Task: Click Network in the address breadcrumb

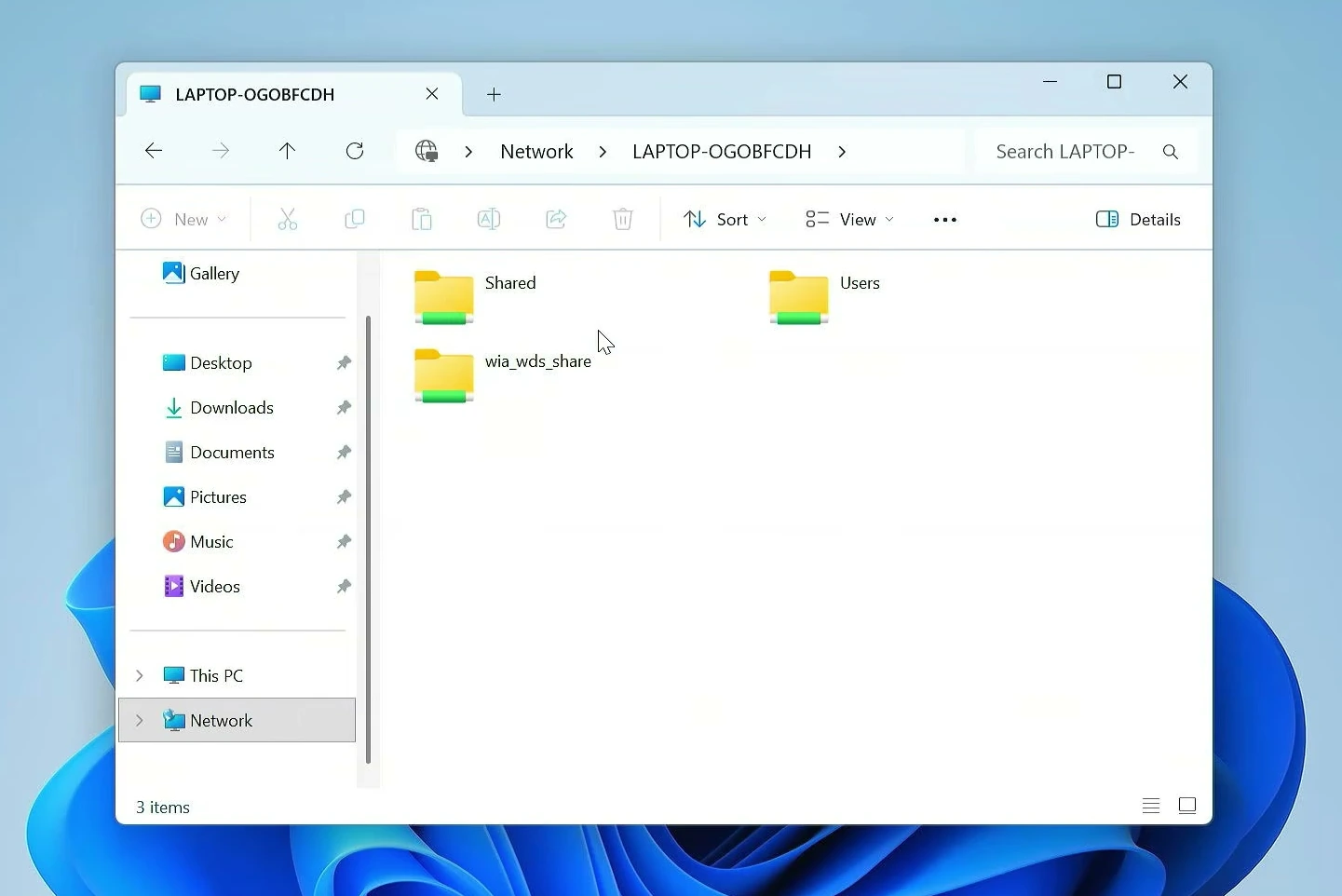Action: (x=536, y=152)
